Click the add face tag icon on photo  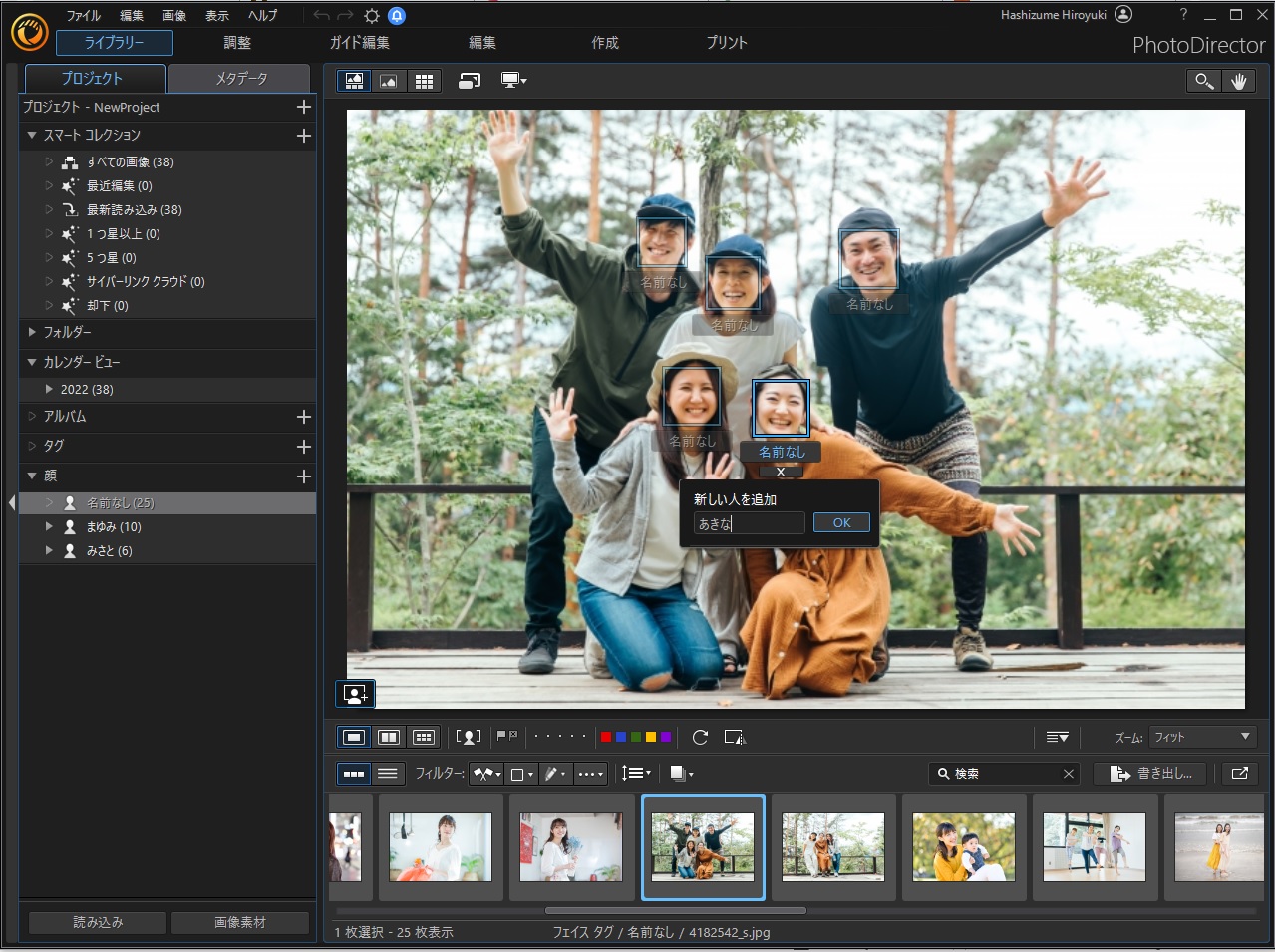(x=355, y=693)
